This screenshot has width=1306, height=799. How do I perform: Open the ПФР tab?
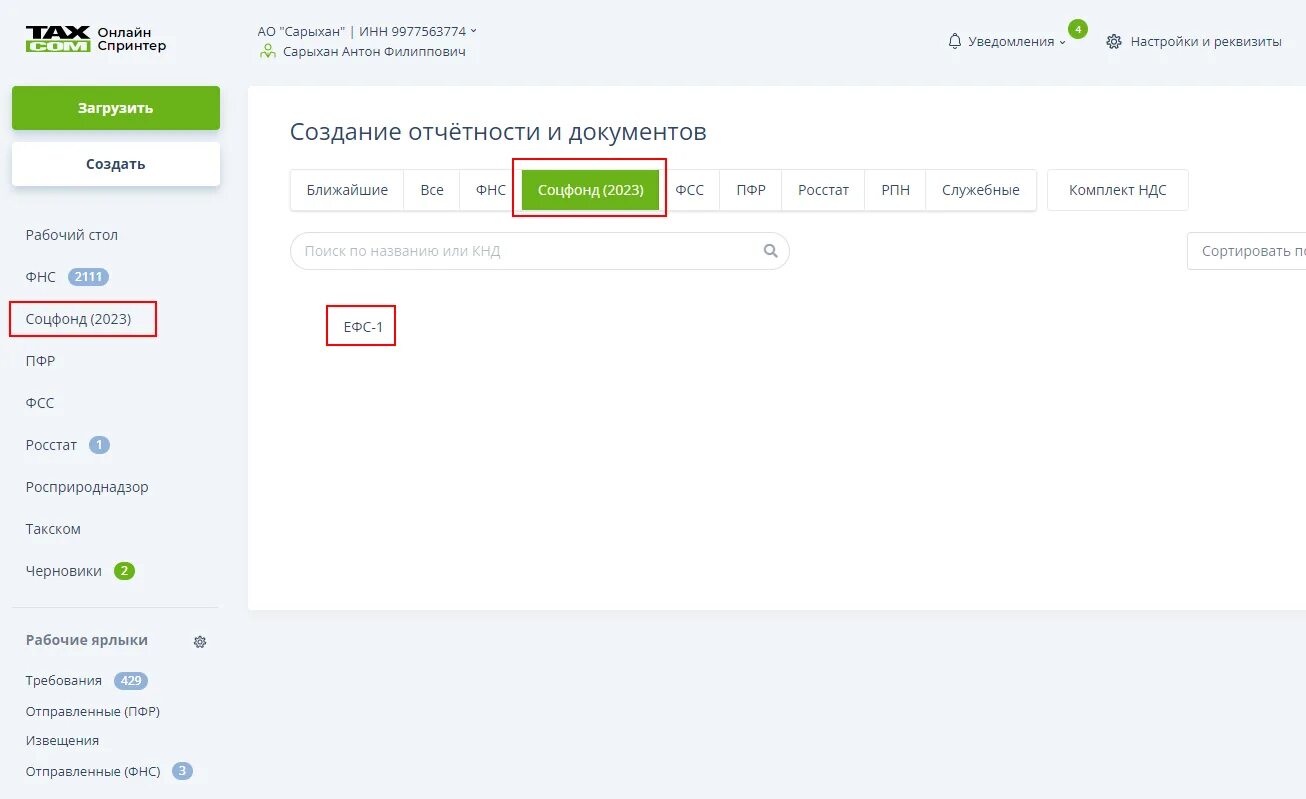click(751, 190)
